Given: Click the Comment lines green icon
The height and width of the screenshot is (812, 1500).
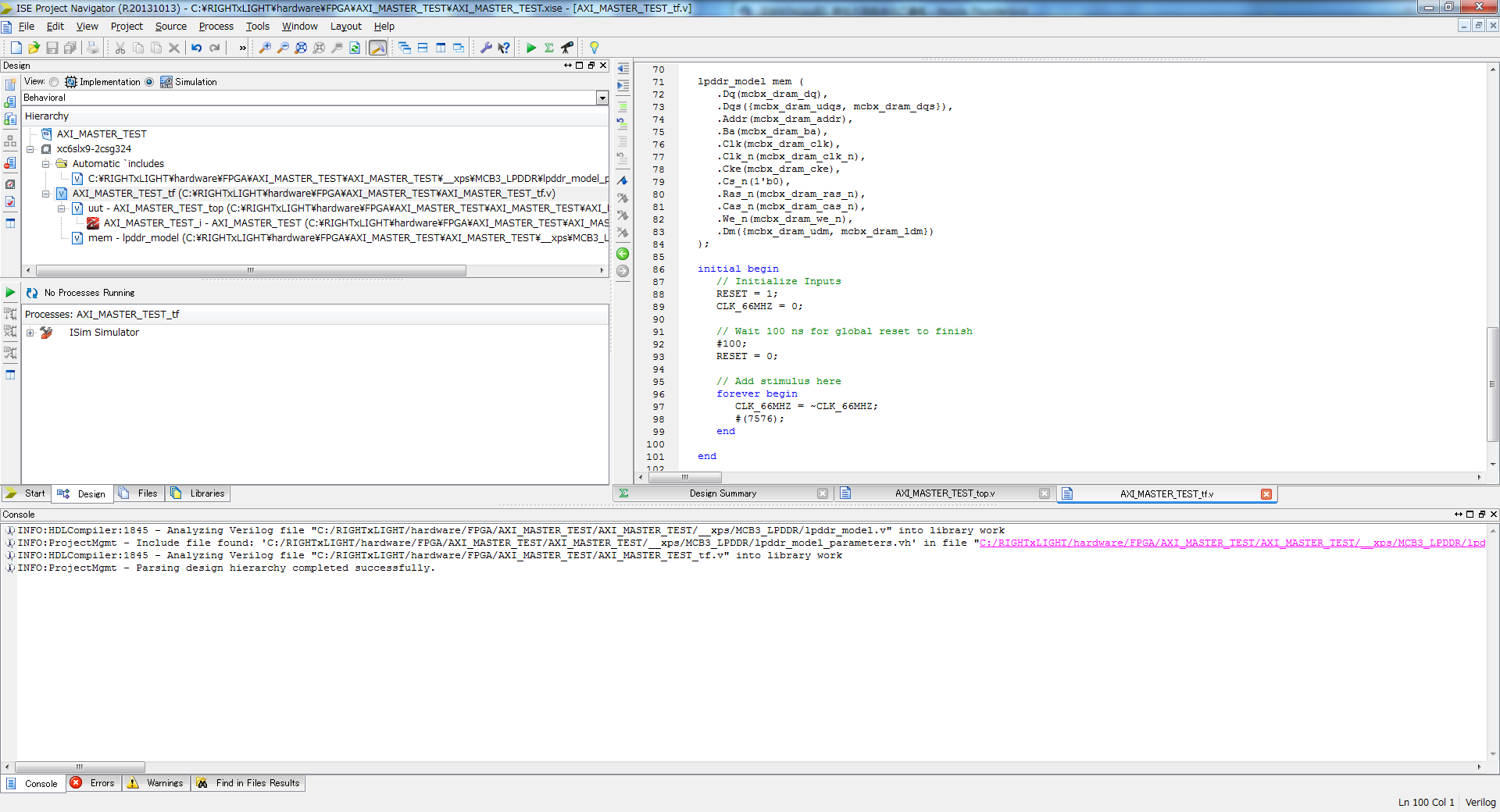Looking at the screenshot, I should tap(623, 107).
